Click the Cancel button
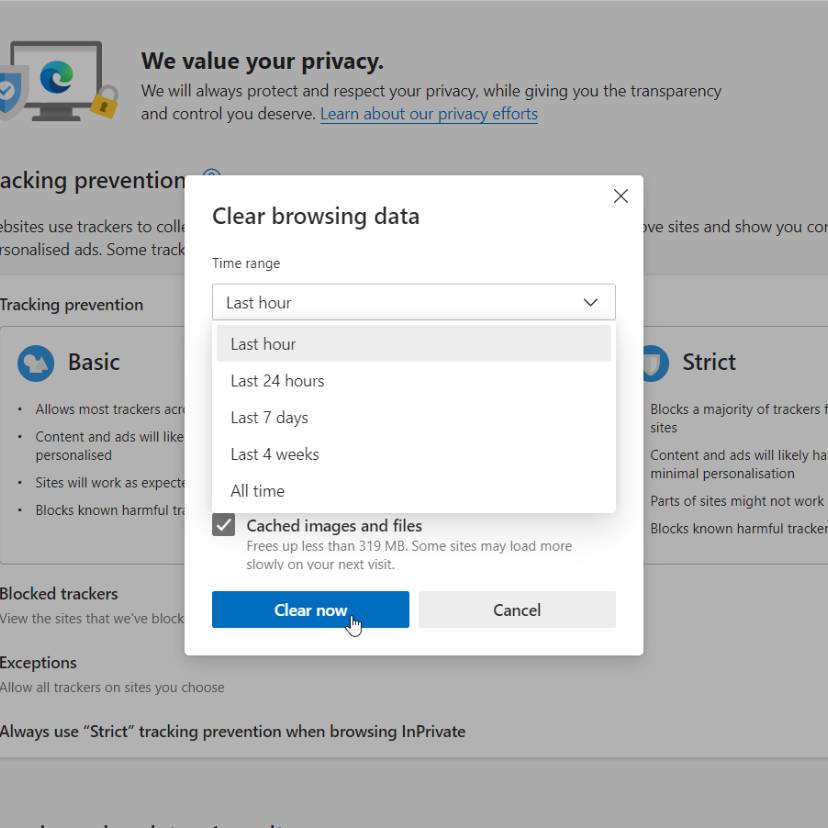 (x=517, y=609)
